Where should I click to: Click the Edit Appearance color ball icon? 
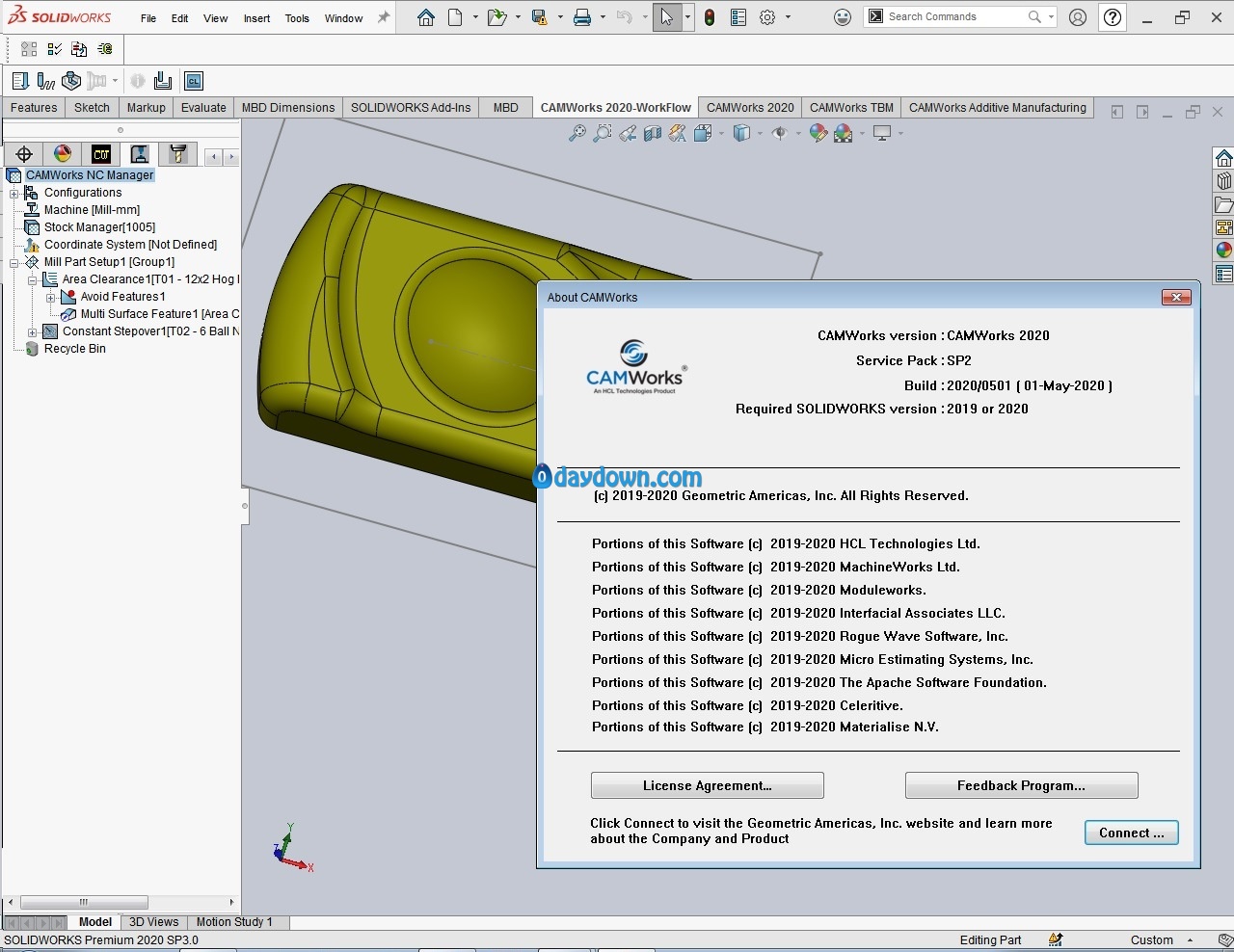(x=818, y=134)
